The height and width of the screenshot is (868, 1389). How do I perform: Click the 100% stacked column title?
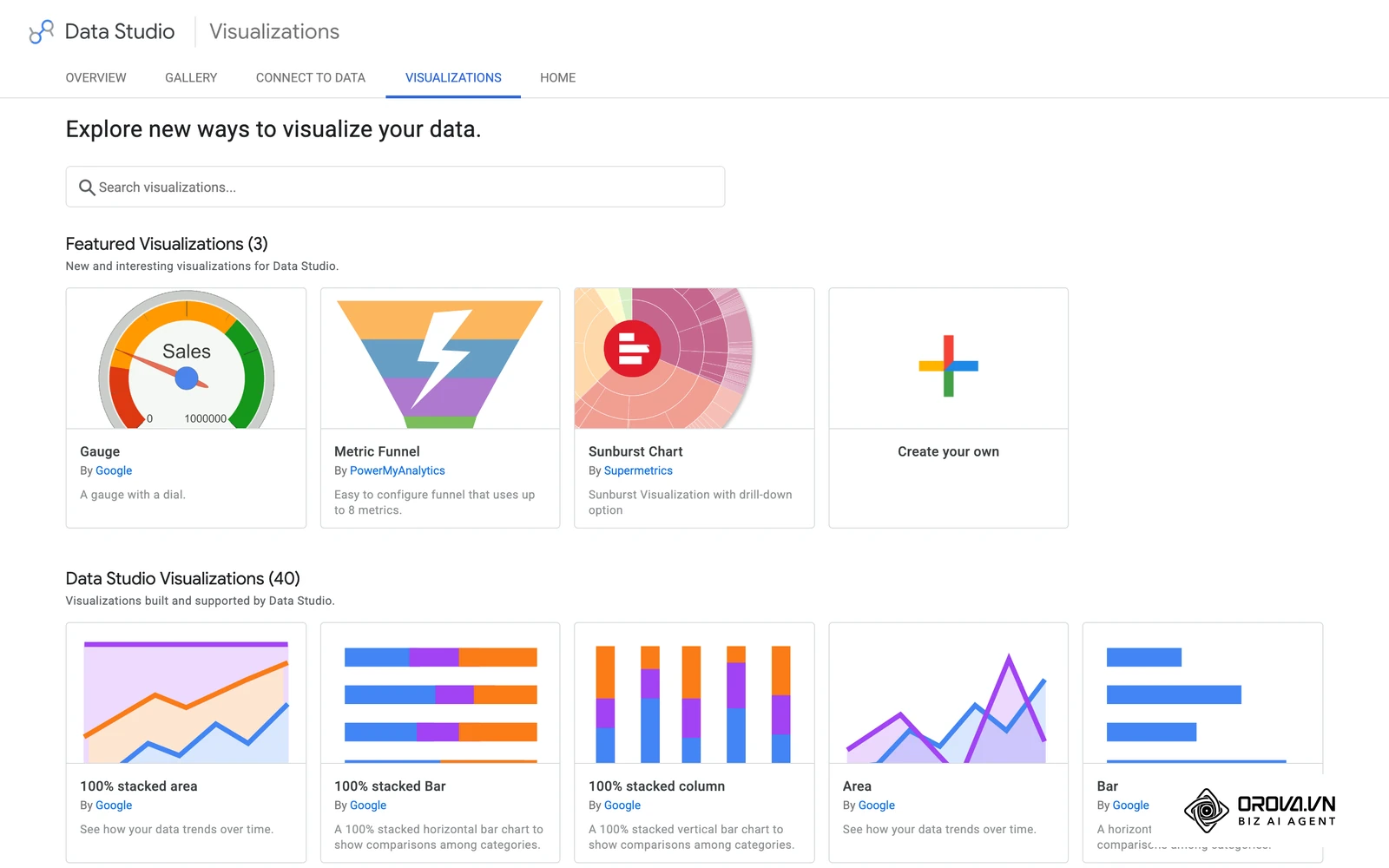click(x=656, y=786)
